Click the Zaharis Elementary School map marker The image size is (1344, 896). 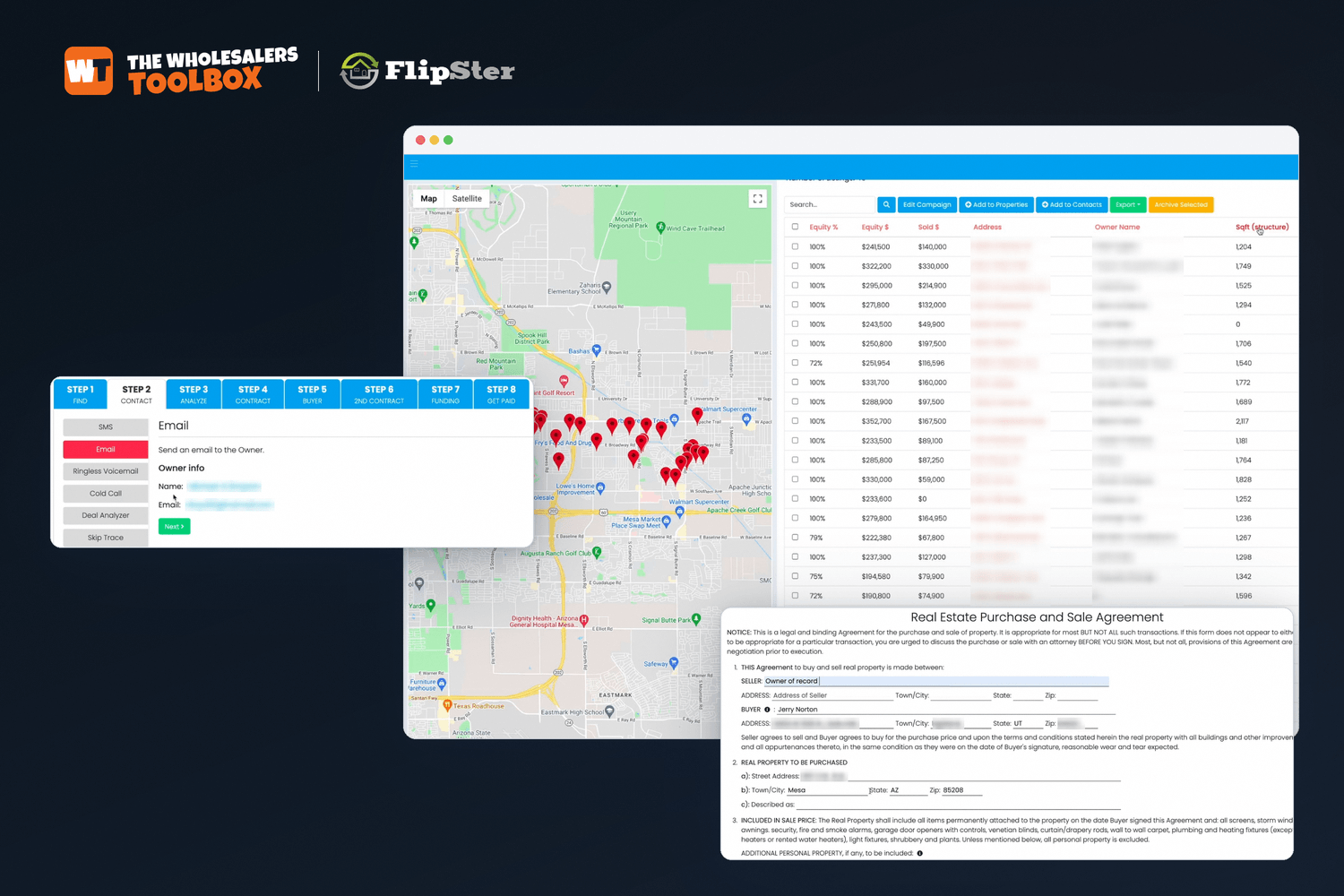(607, 288)
